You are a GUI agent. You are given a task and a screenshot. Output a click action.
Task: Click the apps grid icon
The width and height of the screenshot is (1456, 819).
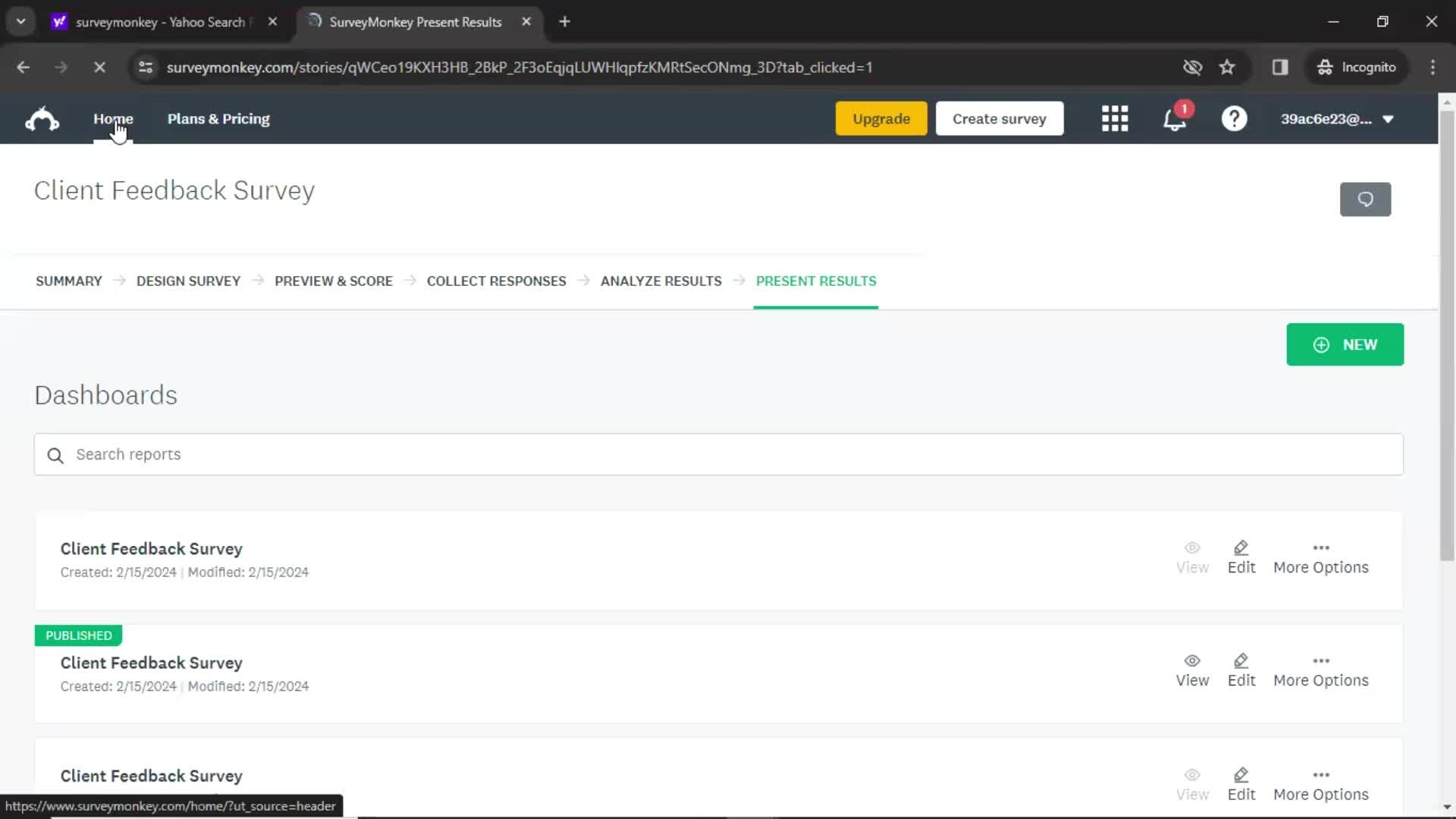tap(1115, 119)
